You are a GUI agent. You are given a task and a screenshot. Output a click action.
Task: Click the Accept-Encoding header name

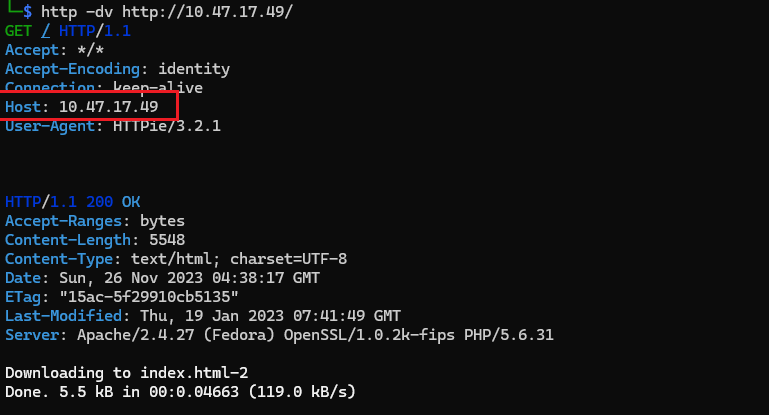(x=67, y=69)
